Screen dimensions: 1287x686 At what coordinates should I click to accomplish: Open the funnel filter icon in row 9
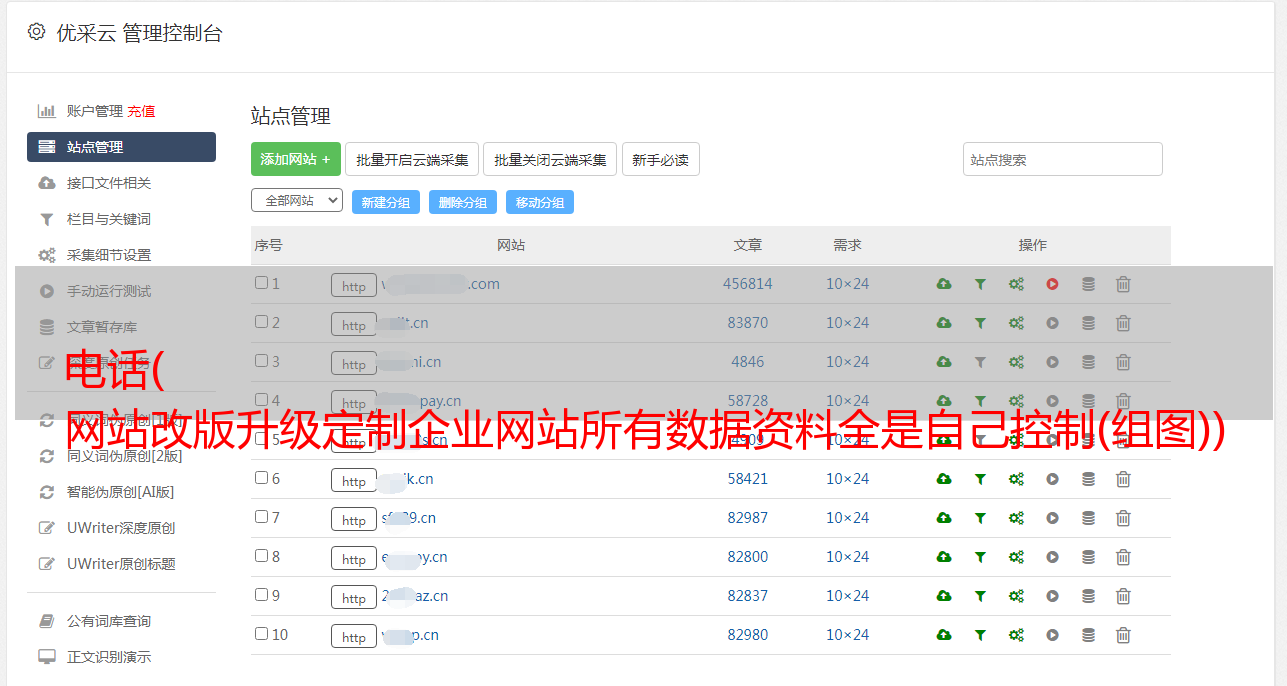980,596
